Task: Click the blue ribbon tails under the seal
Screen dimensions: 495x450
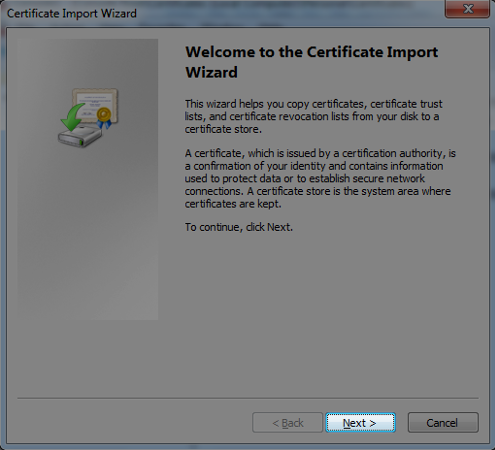Action: point(104,124)
